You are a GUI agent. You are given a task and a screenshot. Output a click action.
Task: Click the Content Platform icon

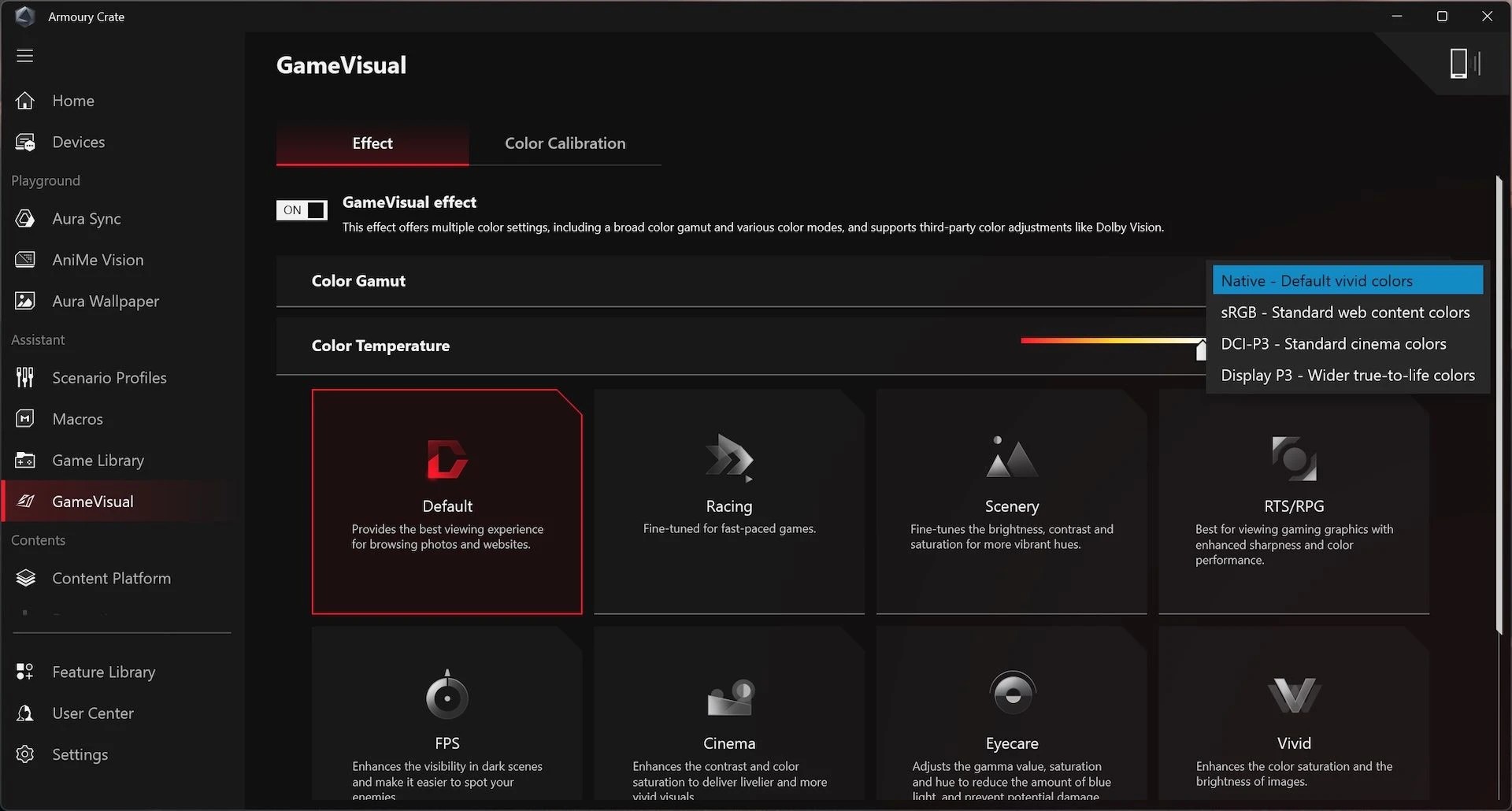[24, 577]
